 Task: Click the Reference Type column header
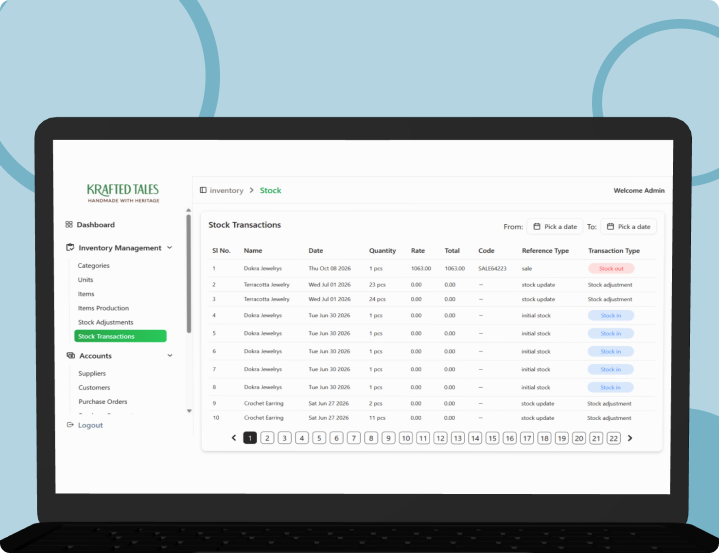click(x=545, y=250)
